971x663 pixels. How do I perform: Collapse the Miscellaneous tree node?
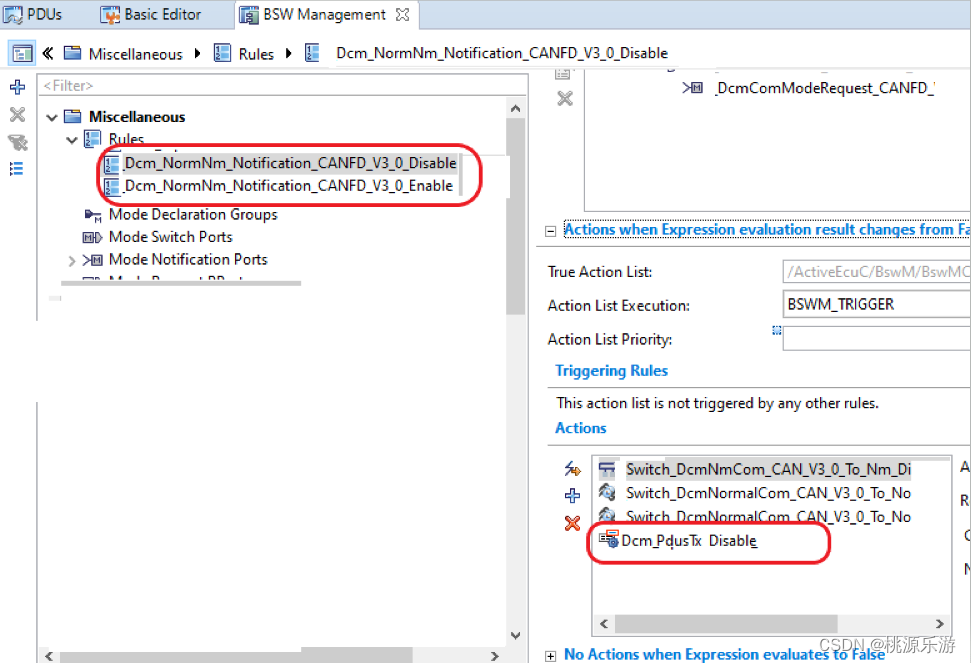52,117
